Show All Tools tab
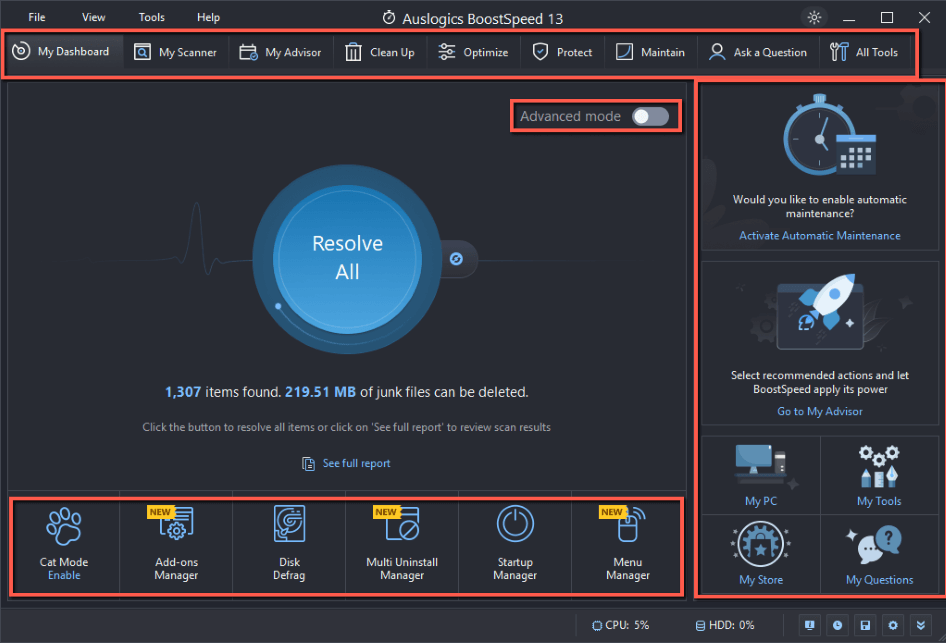This screenshot has width=946, height=643. coord(865,52)
